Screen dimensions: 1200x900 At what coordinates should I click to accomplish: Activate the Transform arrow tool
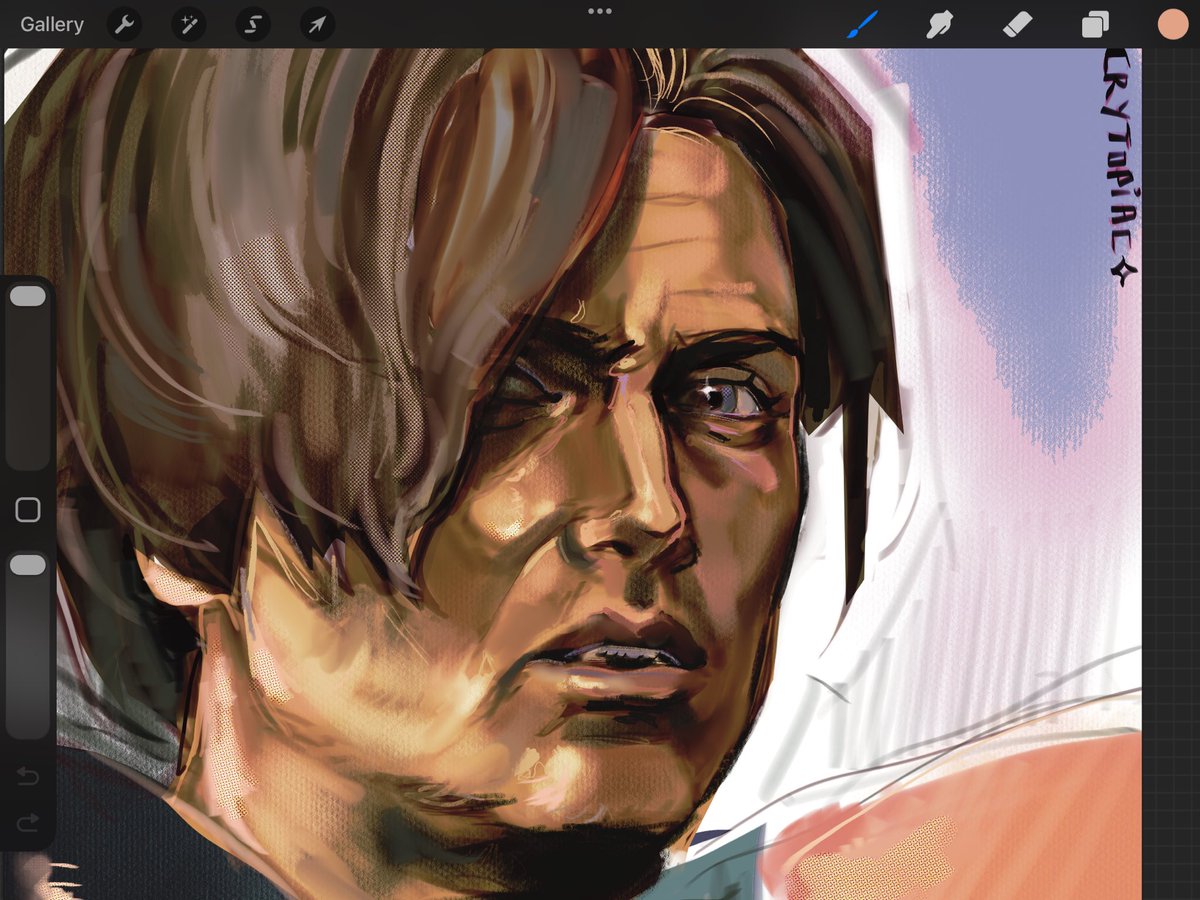click(317, 25)
